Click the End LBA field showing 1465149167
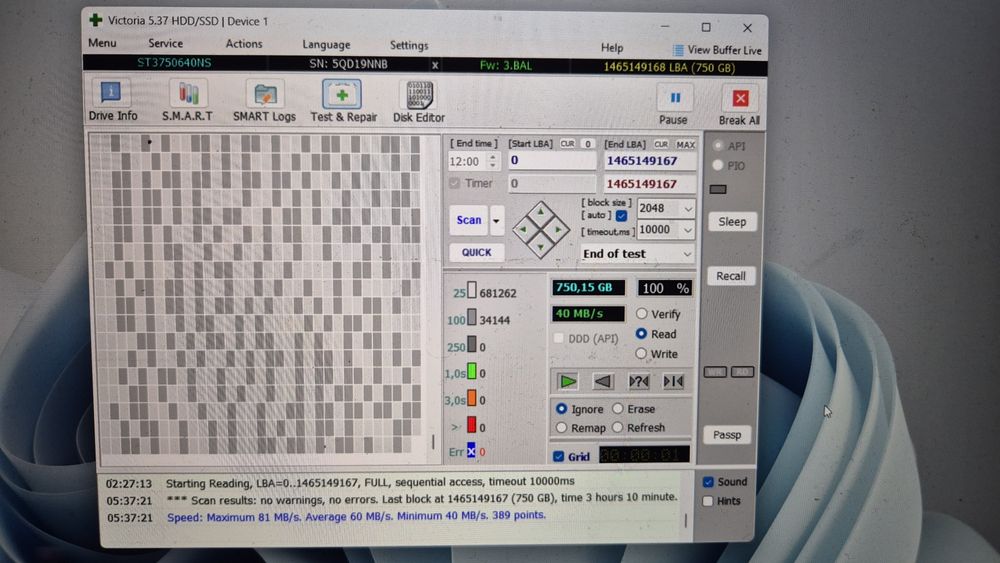1000x563 pixels. coord(649,161)
